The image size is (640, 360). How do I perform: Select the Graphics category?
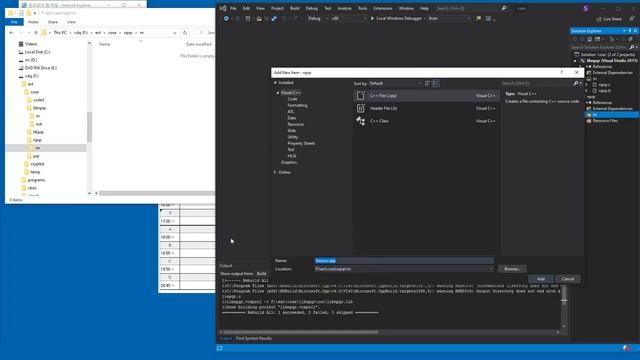pyautogui.click(x=289, y=162)
